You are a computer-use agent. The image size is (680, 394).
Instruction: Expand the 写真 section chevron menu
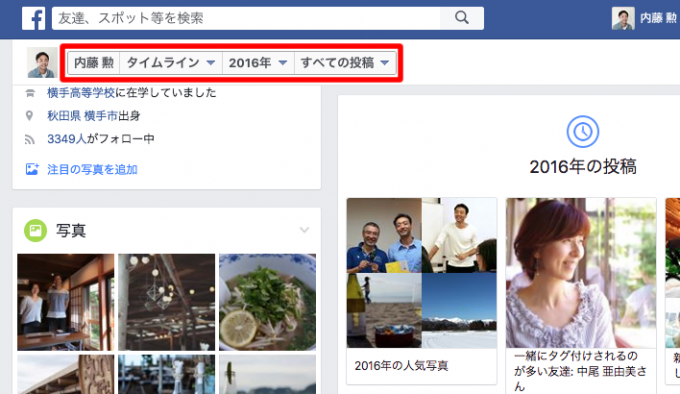pos(304,230)
